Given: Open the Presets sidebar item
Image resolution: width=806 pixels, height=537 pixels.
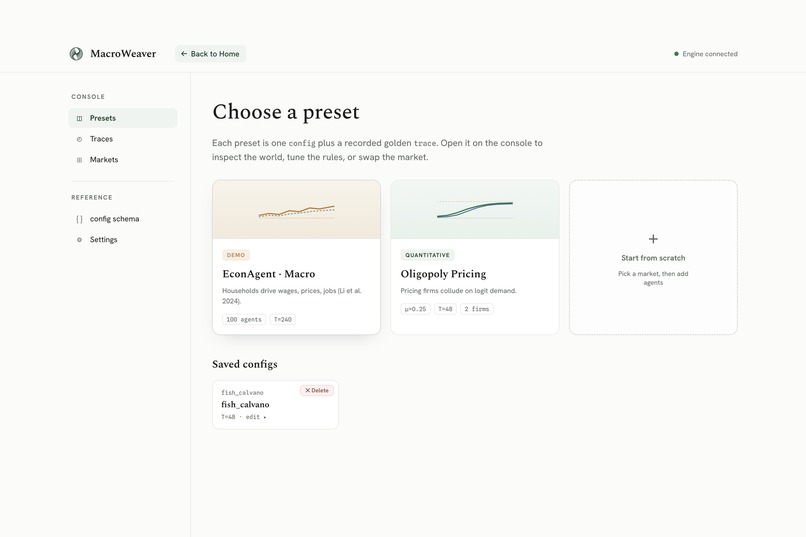Looking at the screenshot, I should 123,118.
